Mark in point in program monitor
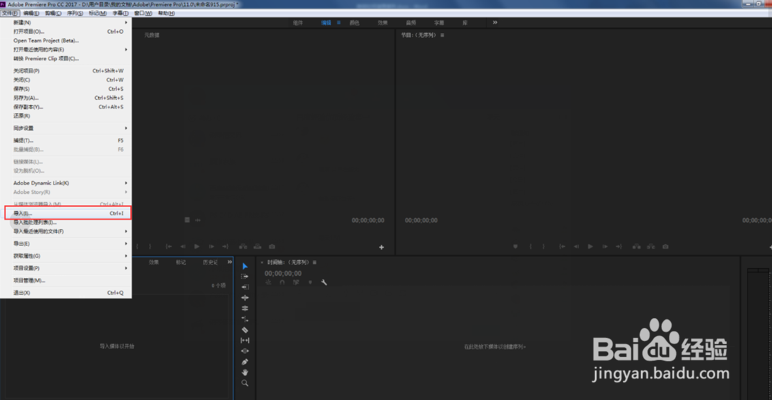The height and width of the screenshot is (400, 772). [530, 246]
